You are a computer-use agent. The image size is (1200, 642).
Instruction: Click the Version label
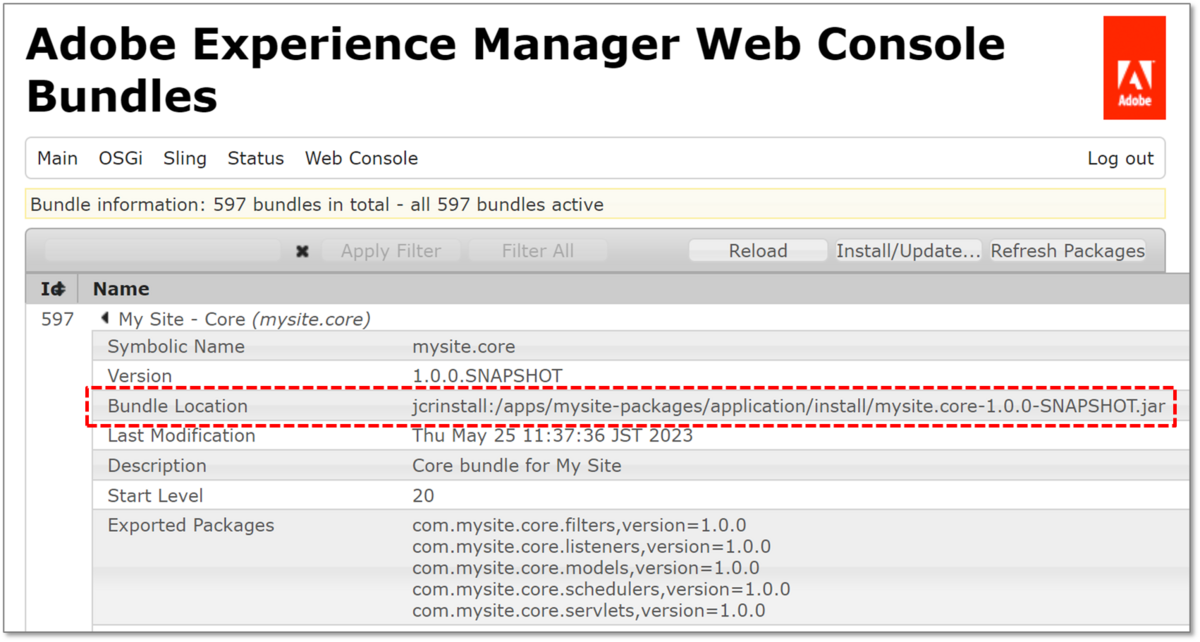point(139,376)
